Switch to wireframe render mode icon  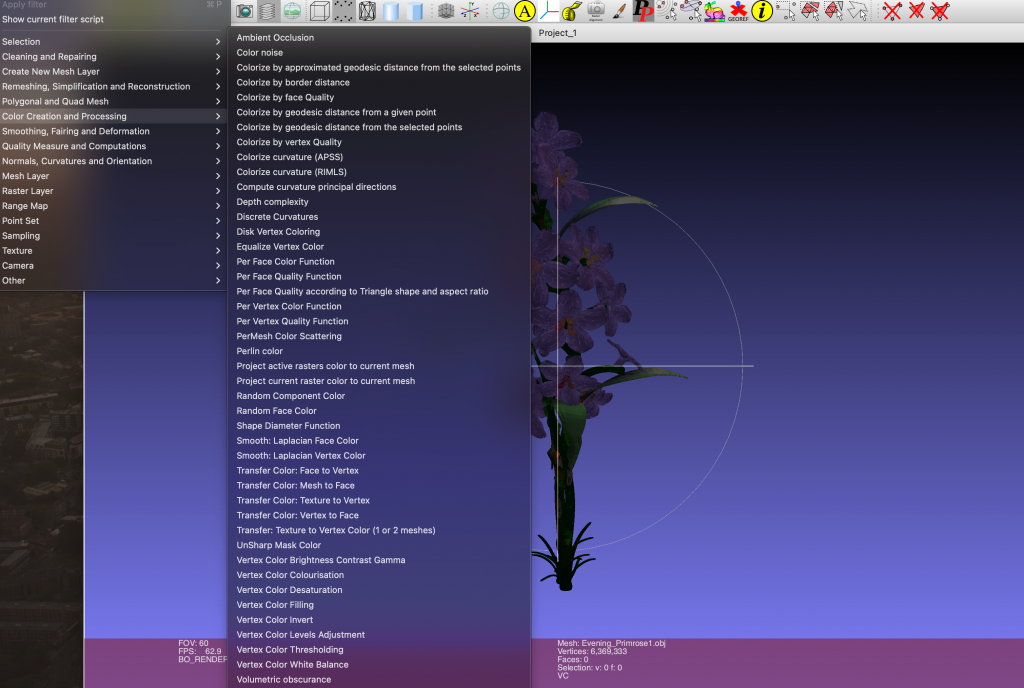[367, 10]
